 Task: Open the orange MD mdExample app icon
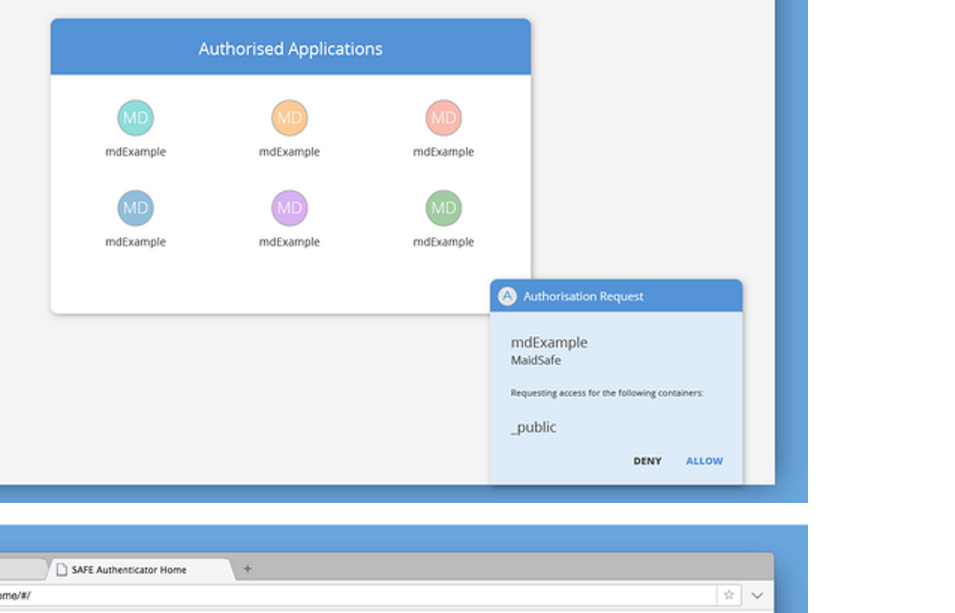click(x=289, y=118)
